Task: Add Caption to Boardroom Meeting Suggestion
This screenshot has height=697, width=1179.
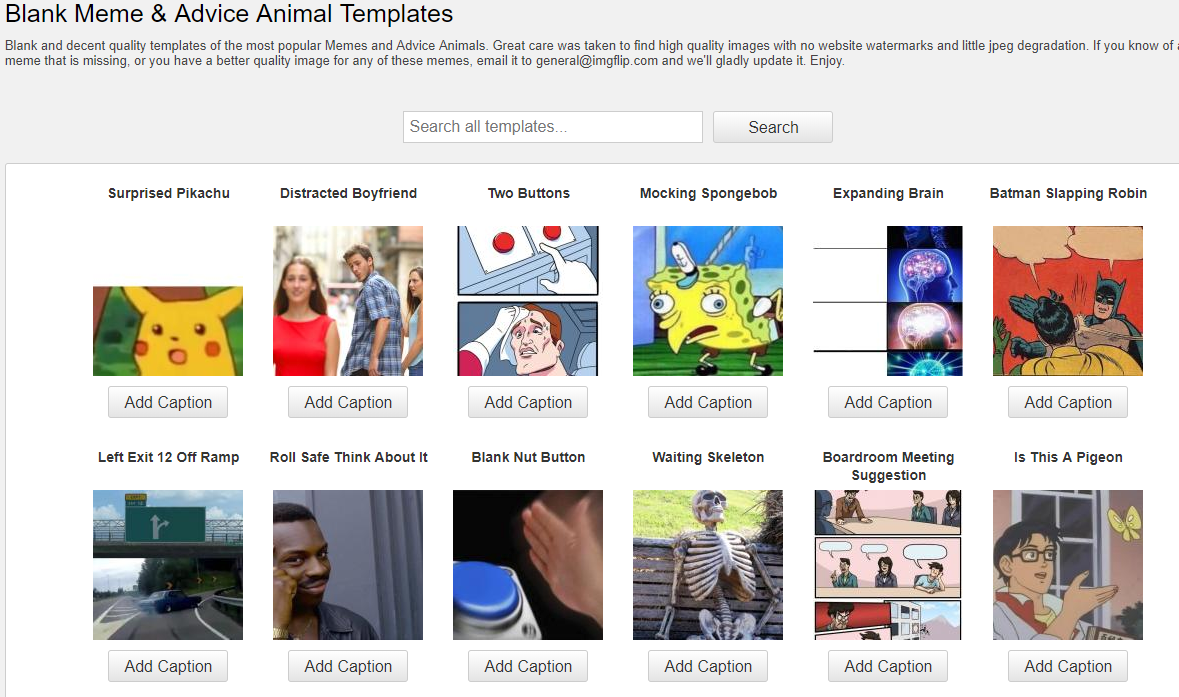Action: coord(888,666)
